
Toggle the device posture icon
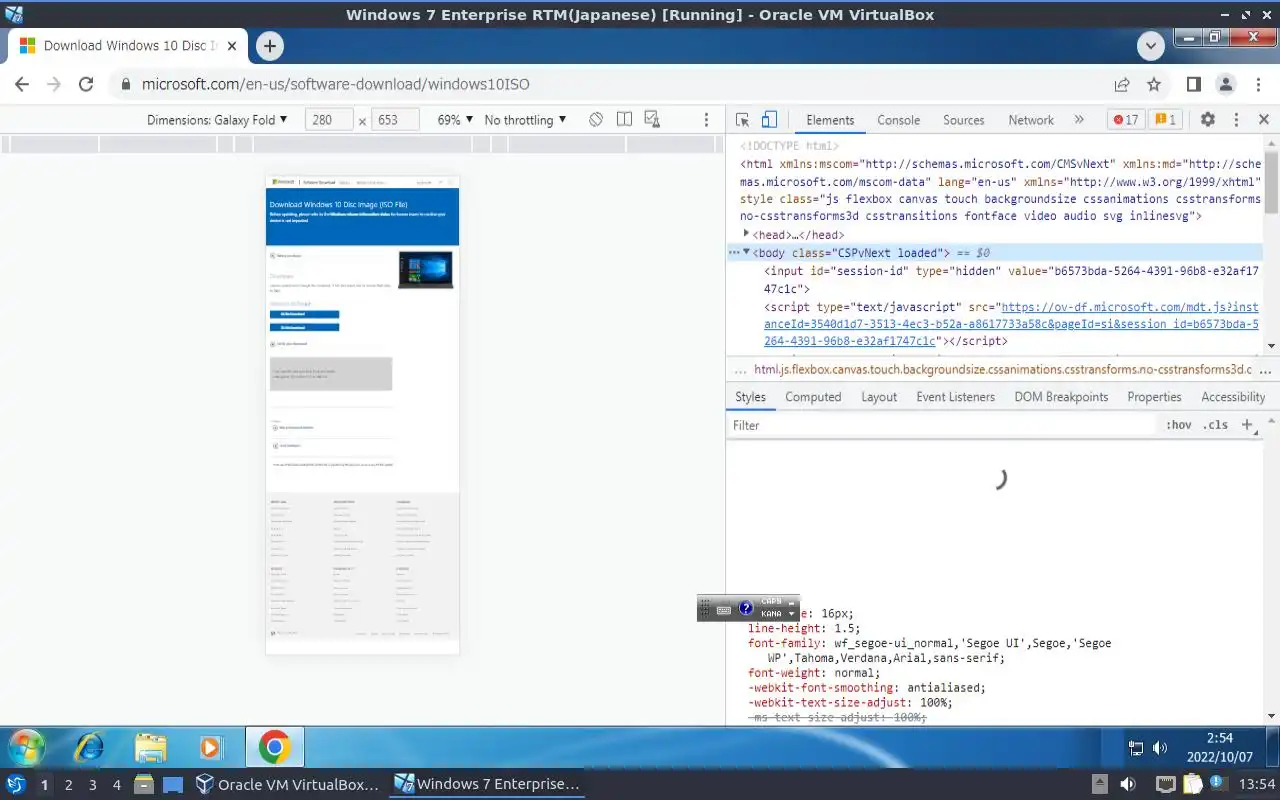652,120
